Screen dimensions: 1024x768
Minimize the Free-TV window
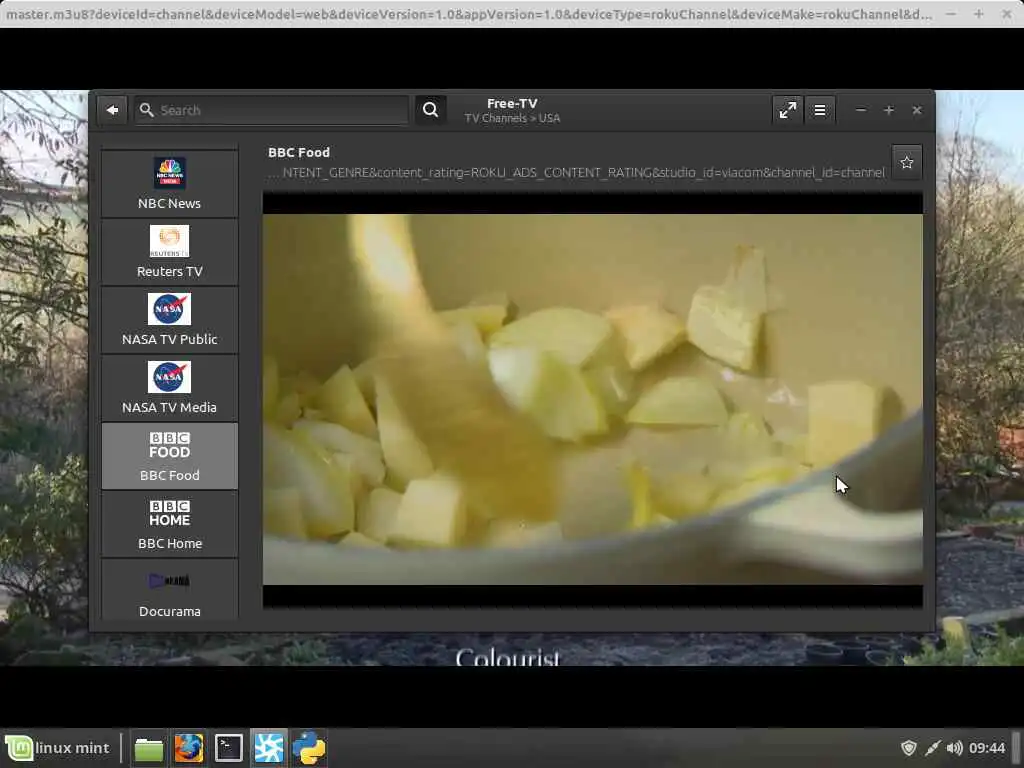(861, 110)
